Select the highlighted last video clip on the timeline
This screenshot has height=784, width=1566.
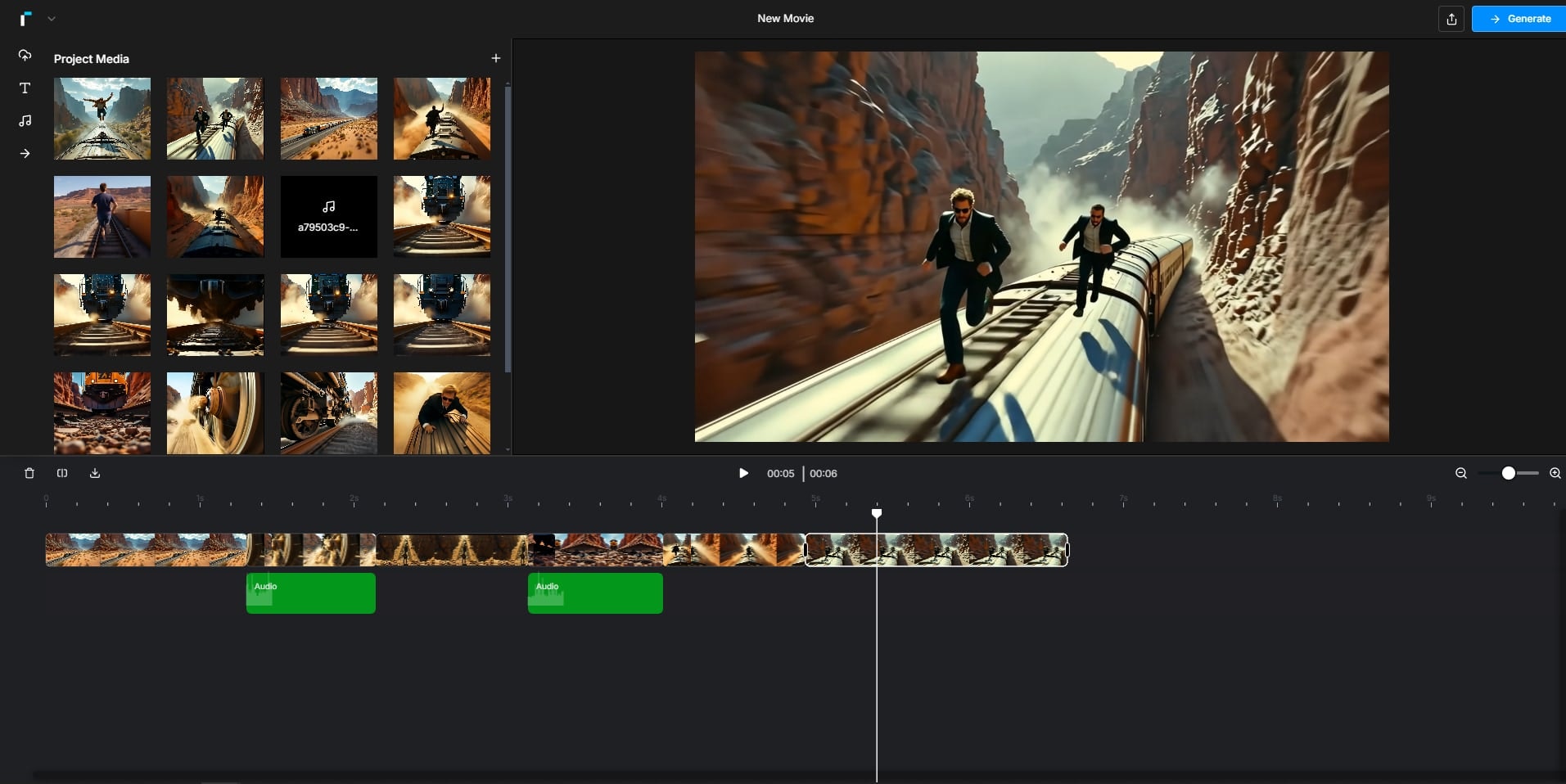936,550
